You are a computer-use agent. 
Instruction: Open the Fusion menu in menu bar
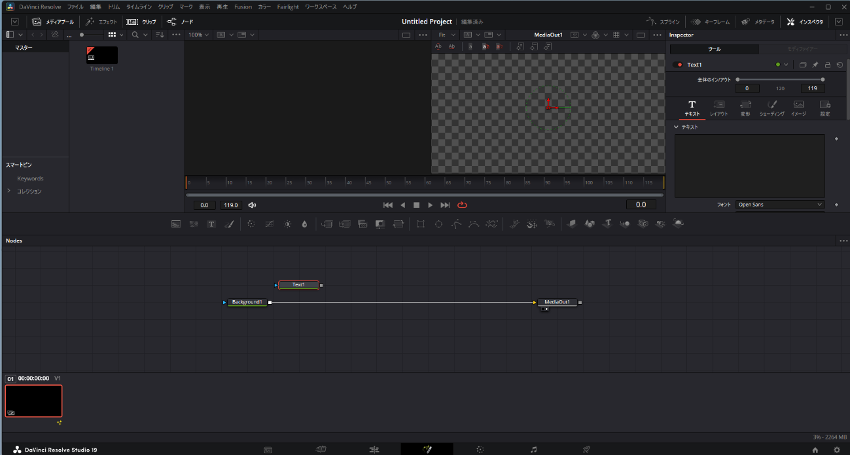tap(243, 6)
